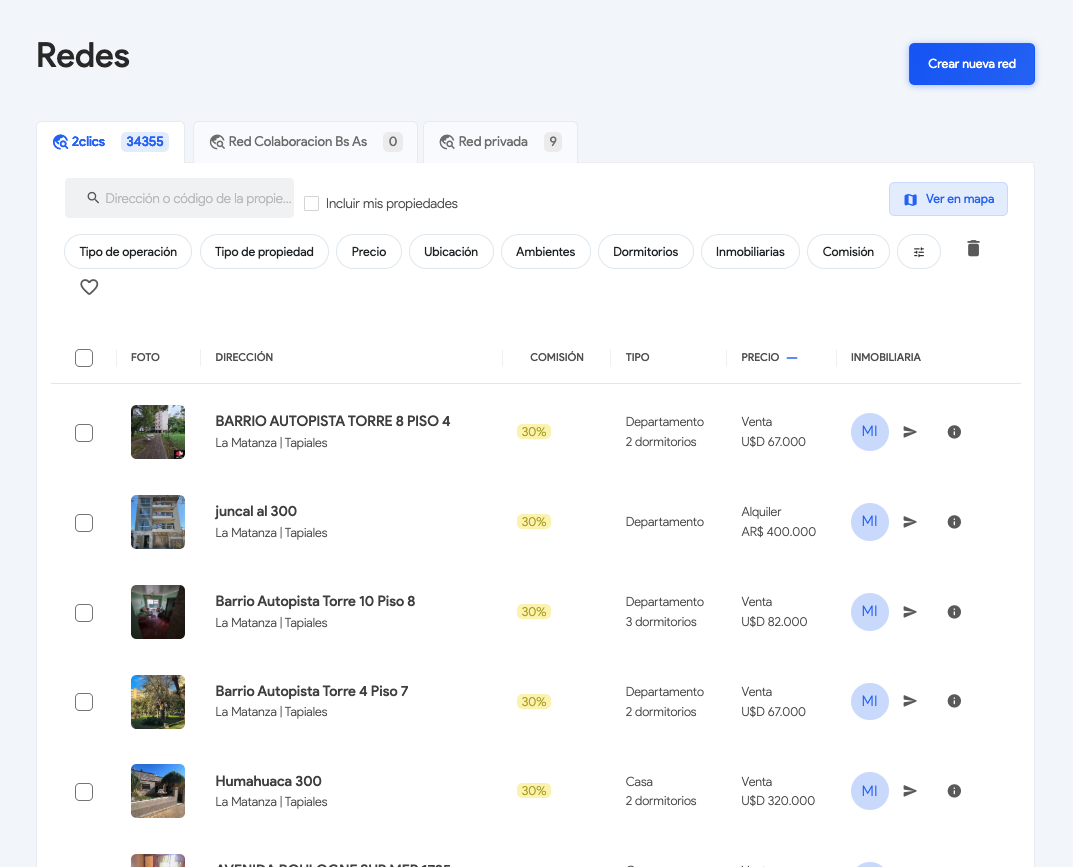The width and height of the screenshot is (1073, 867).
Task: Open info icon for Humahuaca 300
Action: [x=954, y=791]
